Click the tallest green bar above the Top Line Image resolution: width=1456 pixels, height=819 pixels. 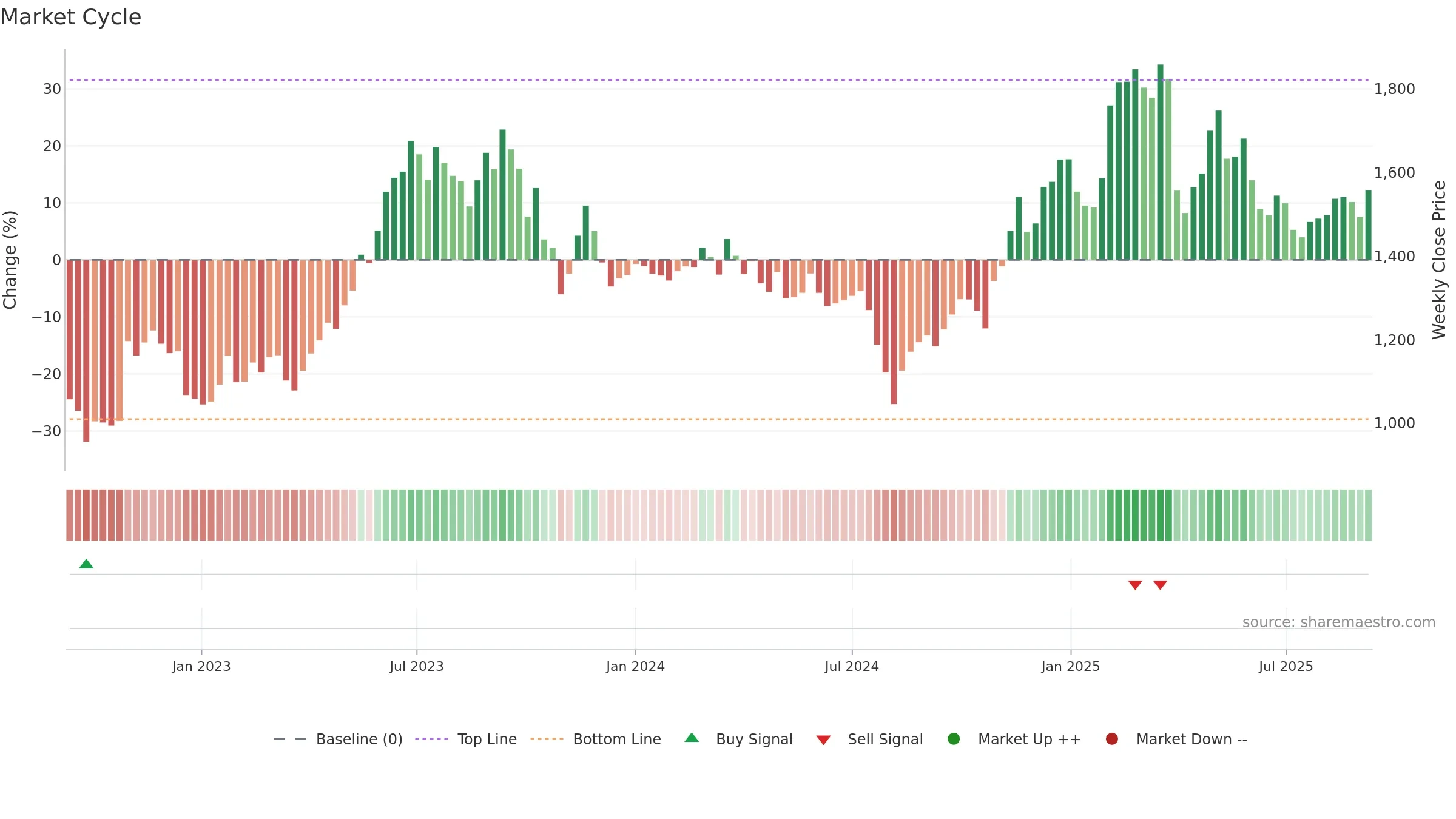pyautogui.click(x=1160, y=162)
